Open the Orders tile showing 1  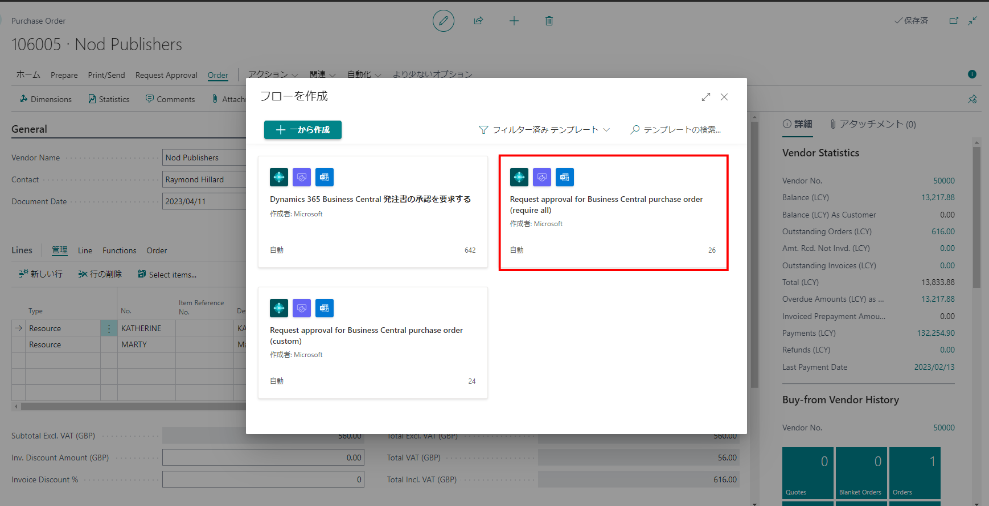(914, 473)
